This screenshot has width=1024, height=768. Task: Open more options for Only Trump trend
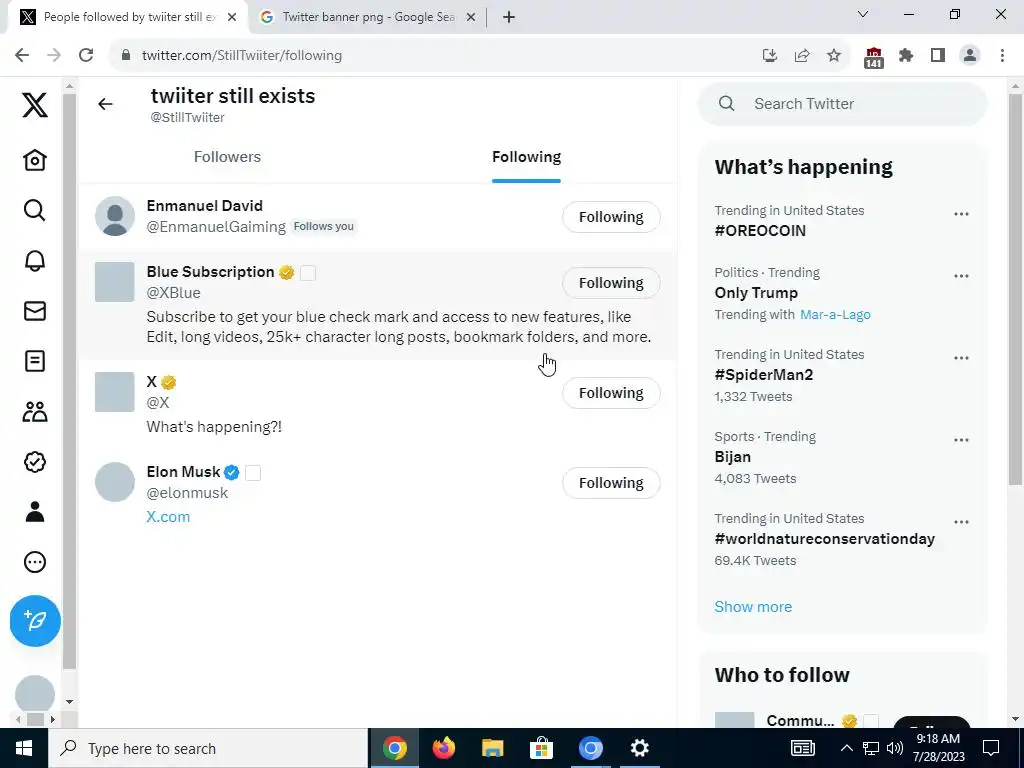pos(961,276)
